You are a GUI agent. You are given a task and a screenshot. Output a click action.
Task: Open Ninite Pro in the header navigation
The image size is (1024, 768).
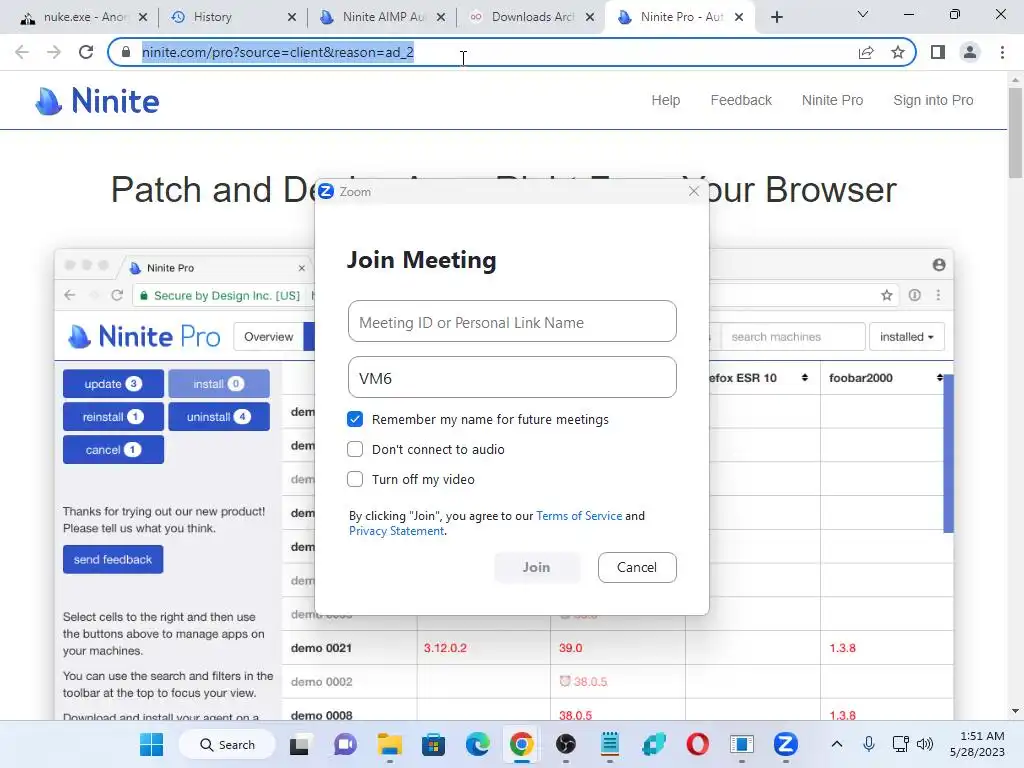pos(833,101)
